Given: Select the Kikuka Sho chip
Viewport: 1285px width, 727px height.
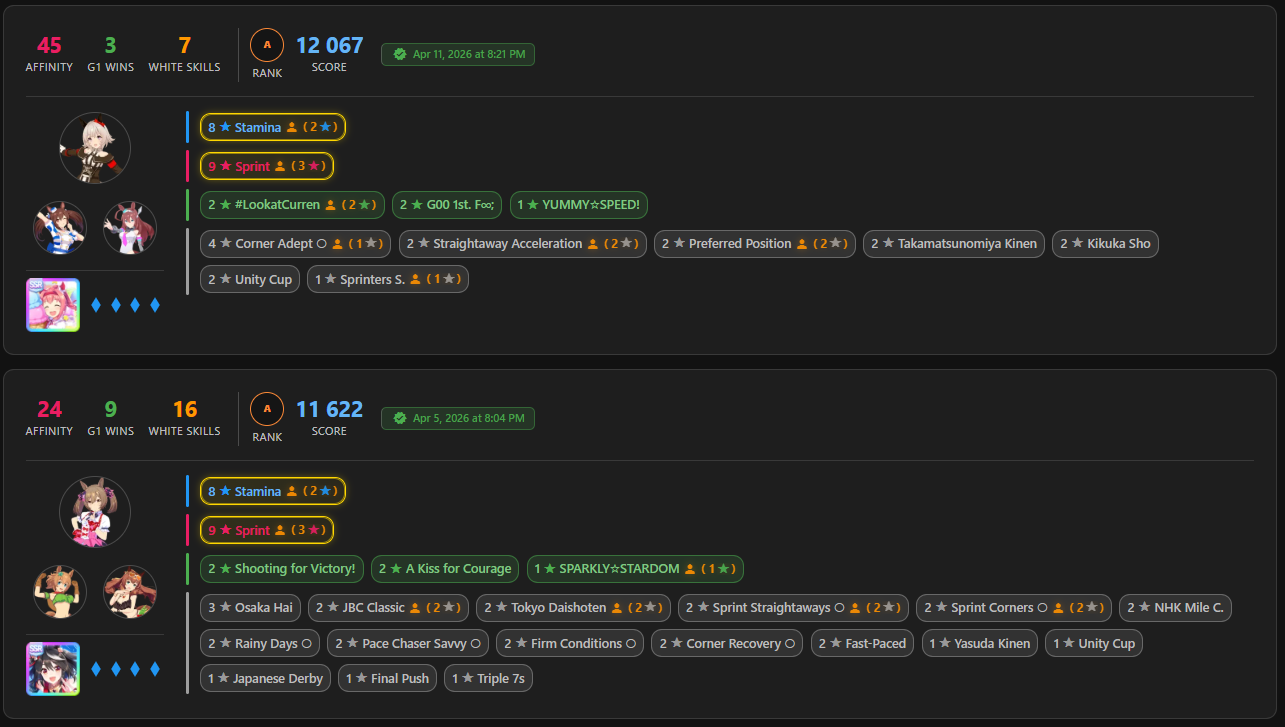Looking at the screenshot, I should (x=1105, y=243).
